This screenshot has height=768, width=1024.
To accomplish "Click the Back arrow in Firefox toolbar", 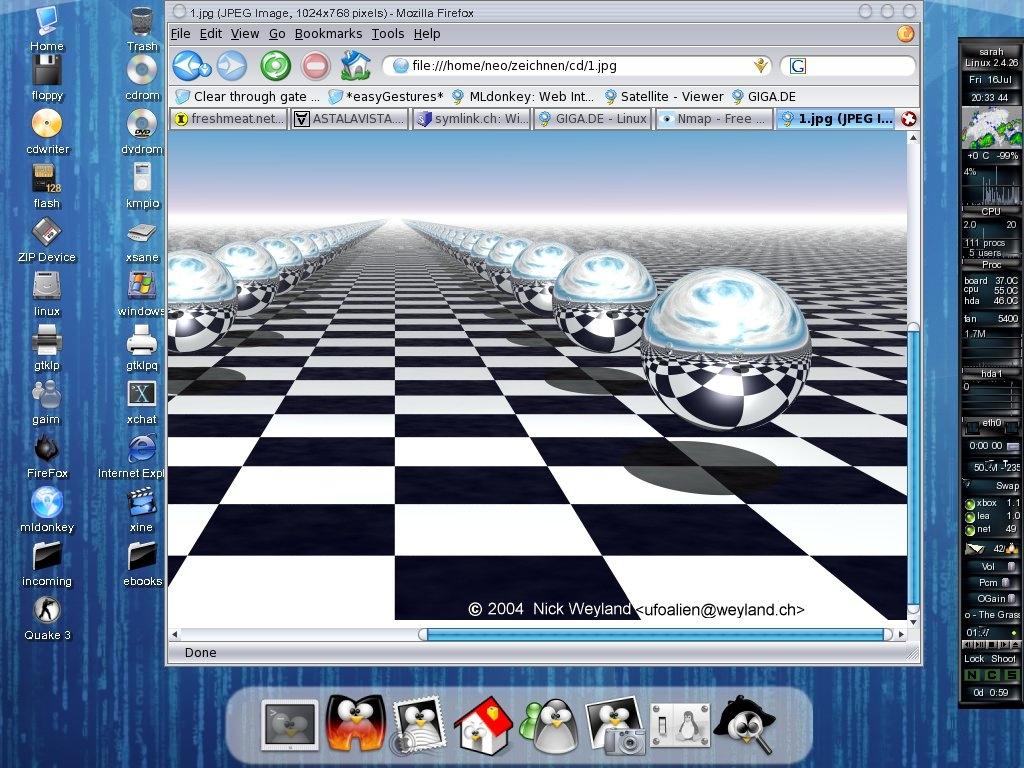I will (187, 66).
